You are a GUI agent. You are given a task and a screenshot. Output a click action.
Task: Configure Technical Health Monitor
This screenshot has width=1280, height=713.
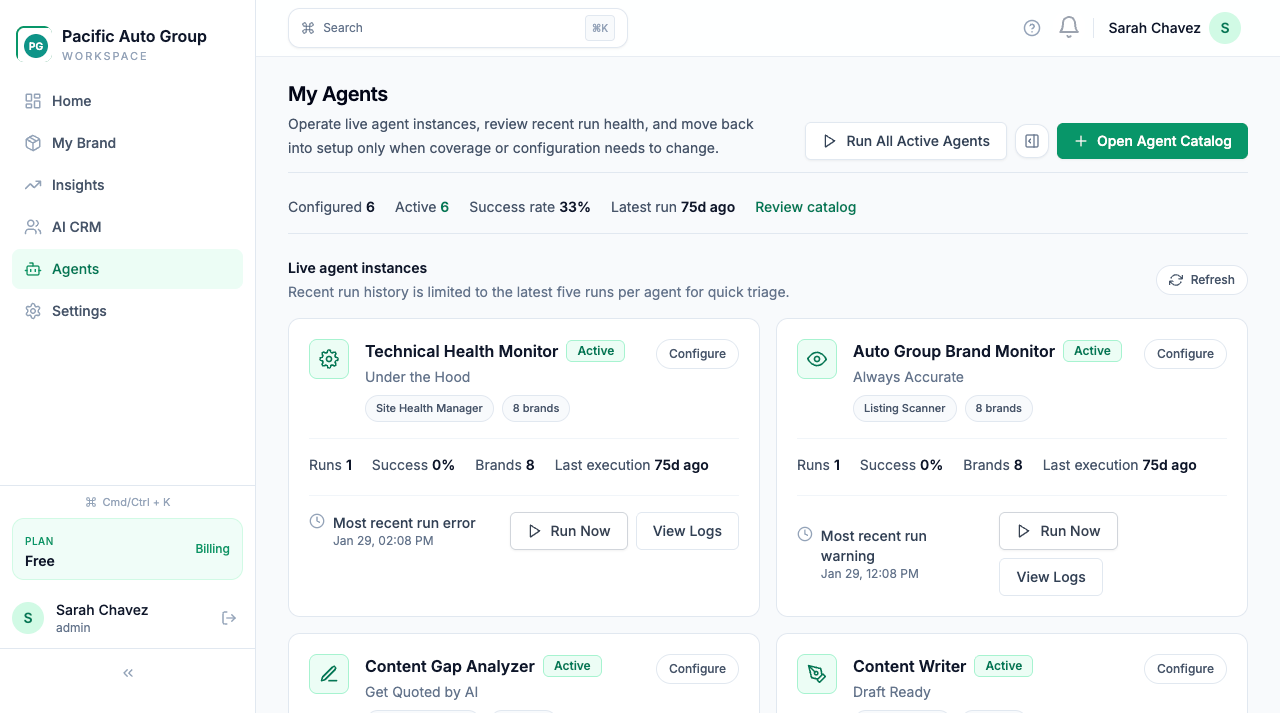pyautogui.click(x=697, y=354)
